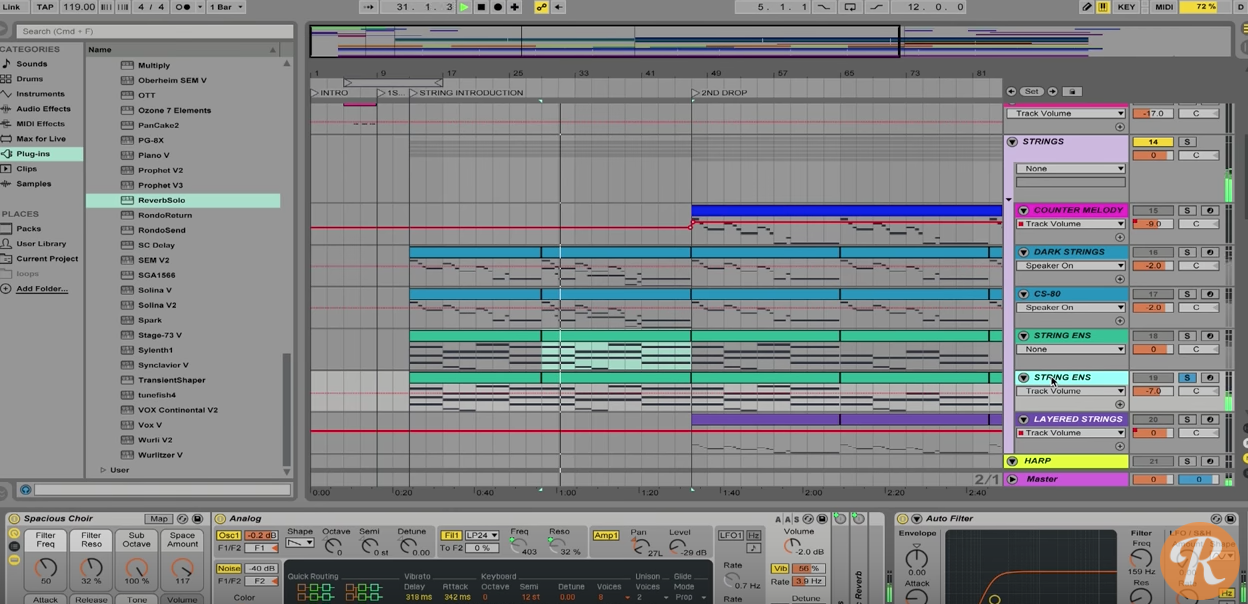This screenshot has width=1248, height=604.
Task: Open User Library place
Action: click(x=41, y=244)
